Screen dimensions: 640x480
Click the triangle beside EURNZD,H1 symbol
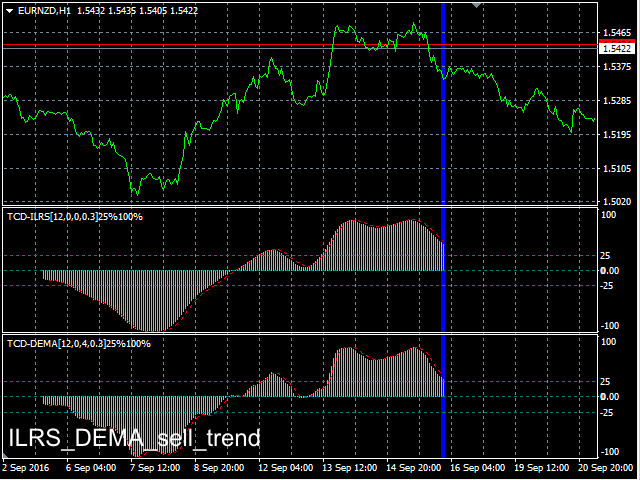pos(9,9)
